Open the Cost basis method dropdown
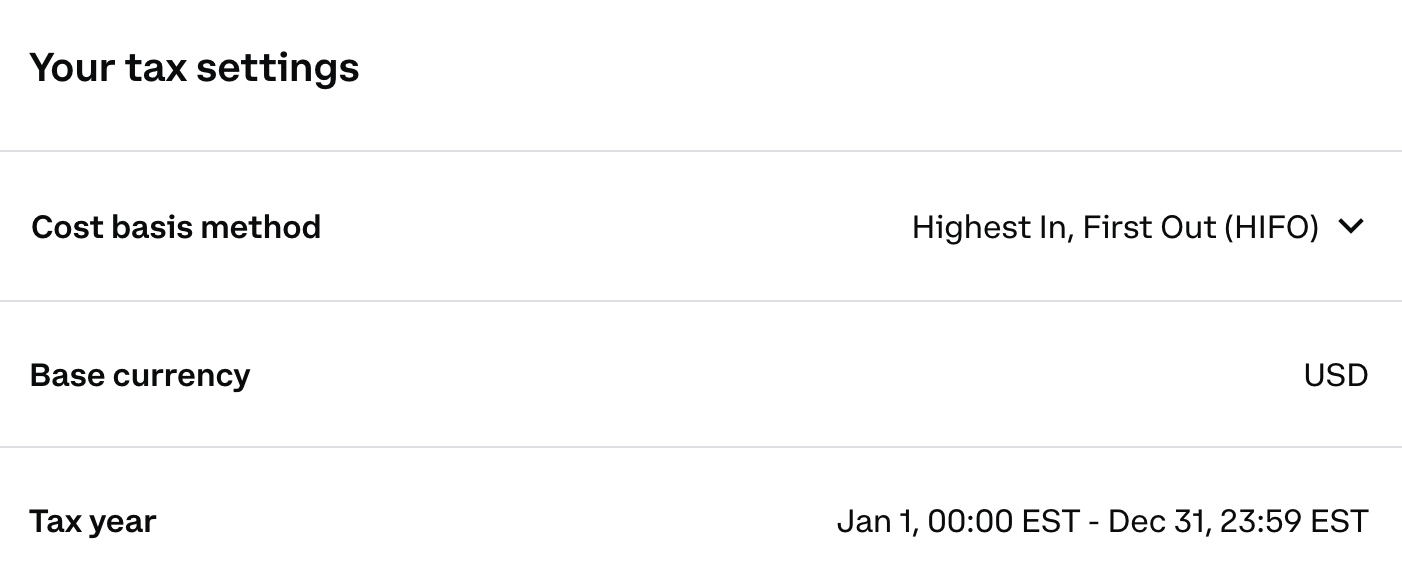The image size is (1402, 580). (1138, 227)
